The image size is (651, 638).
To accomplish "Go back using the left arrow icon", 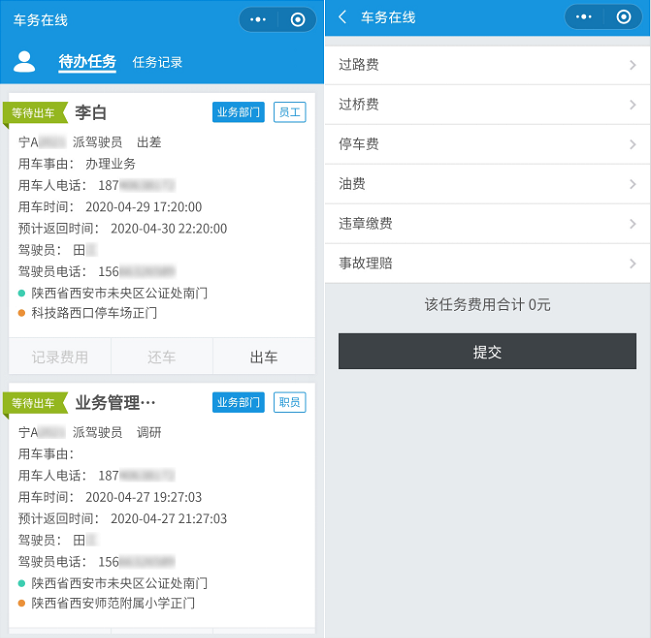I will coord(344,17).
